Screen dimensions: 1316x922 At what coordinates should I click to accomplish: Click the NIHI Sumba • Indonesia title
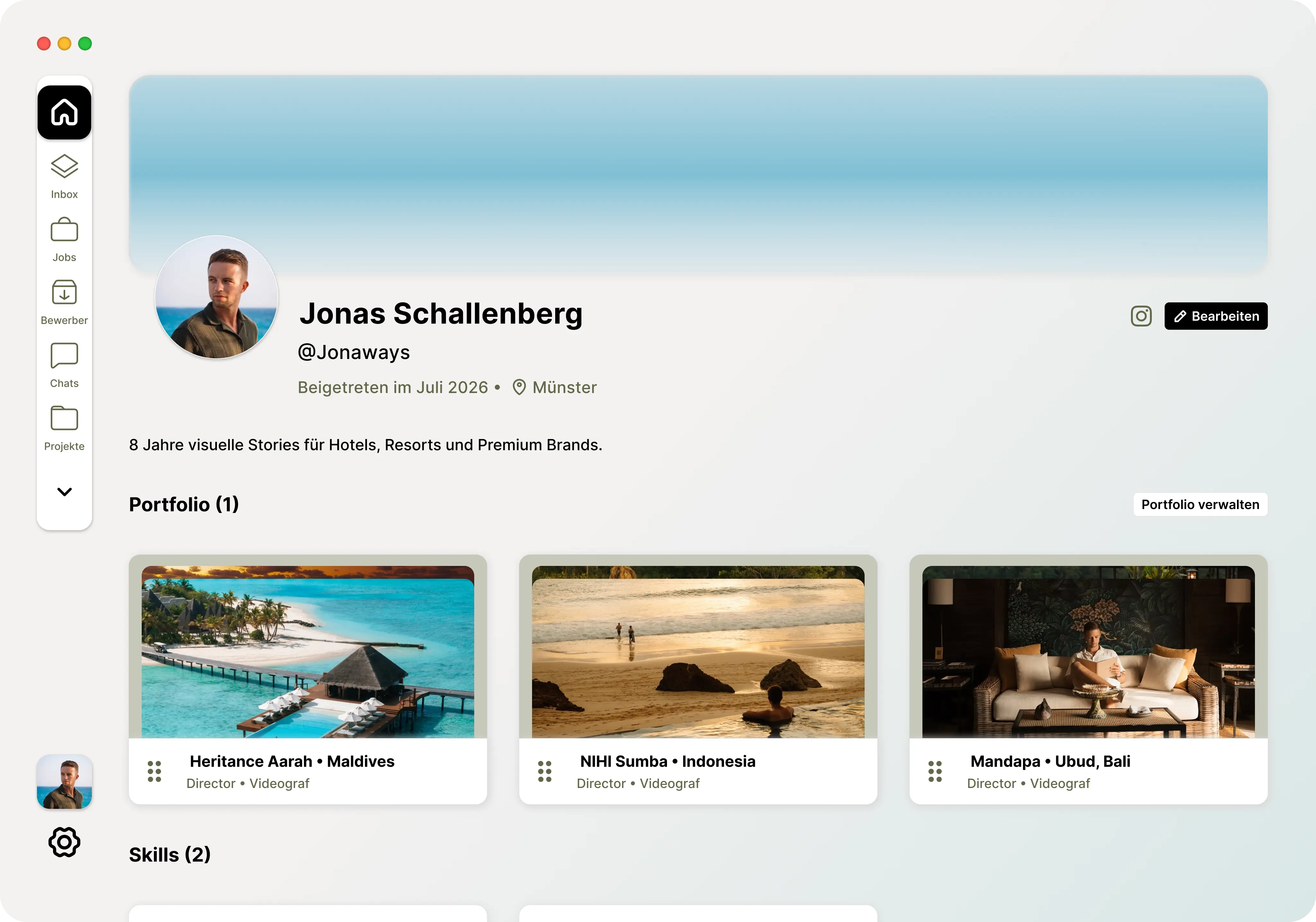coord(668,761)
